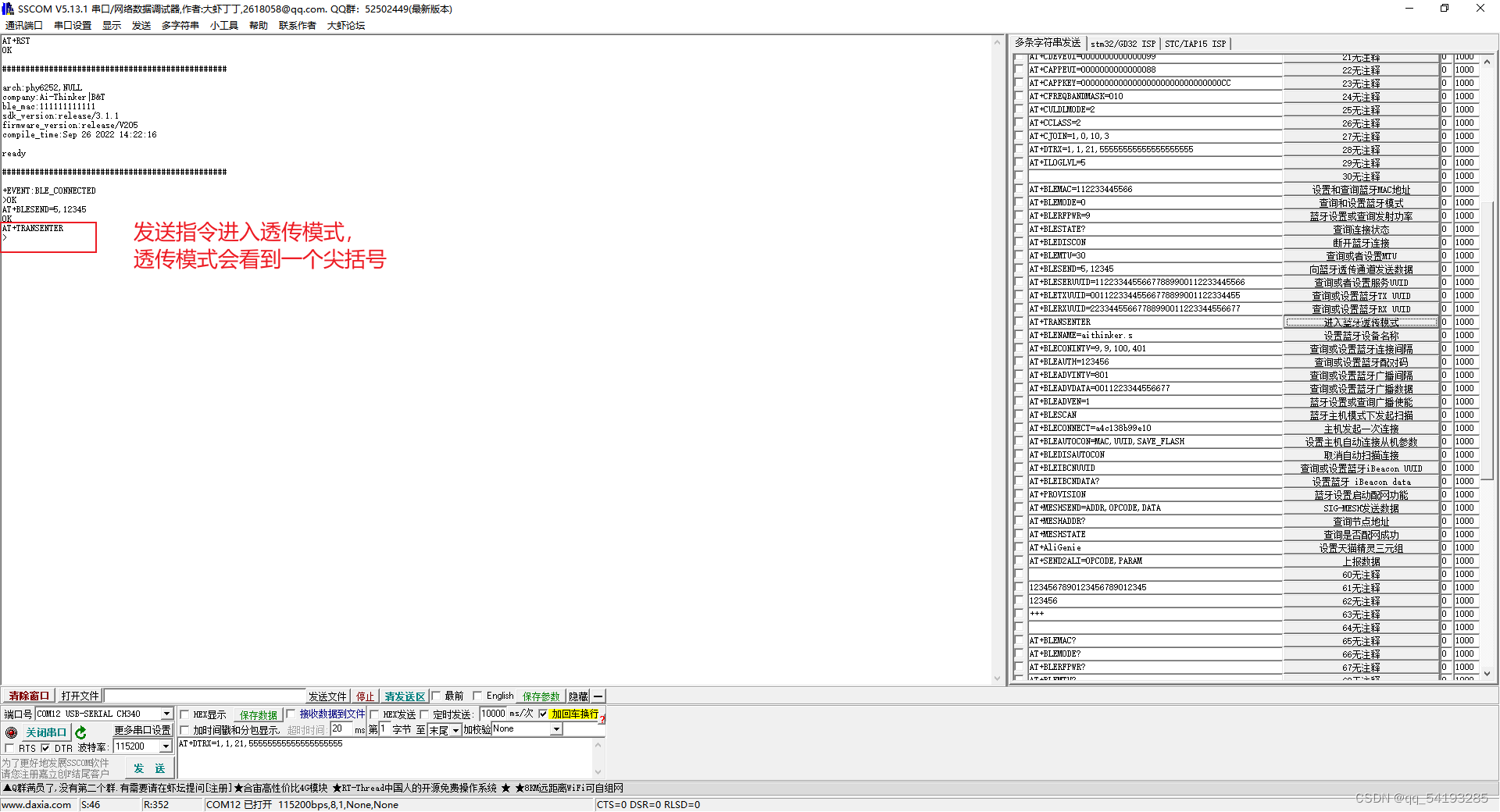Tick the checkbox beside AT+TRANSENTER row
This screenshot has height=812, width=1500.
pyautogui.click(x=1019, y=322)
